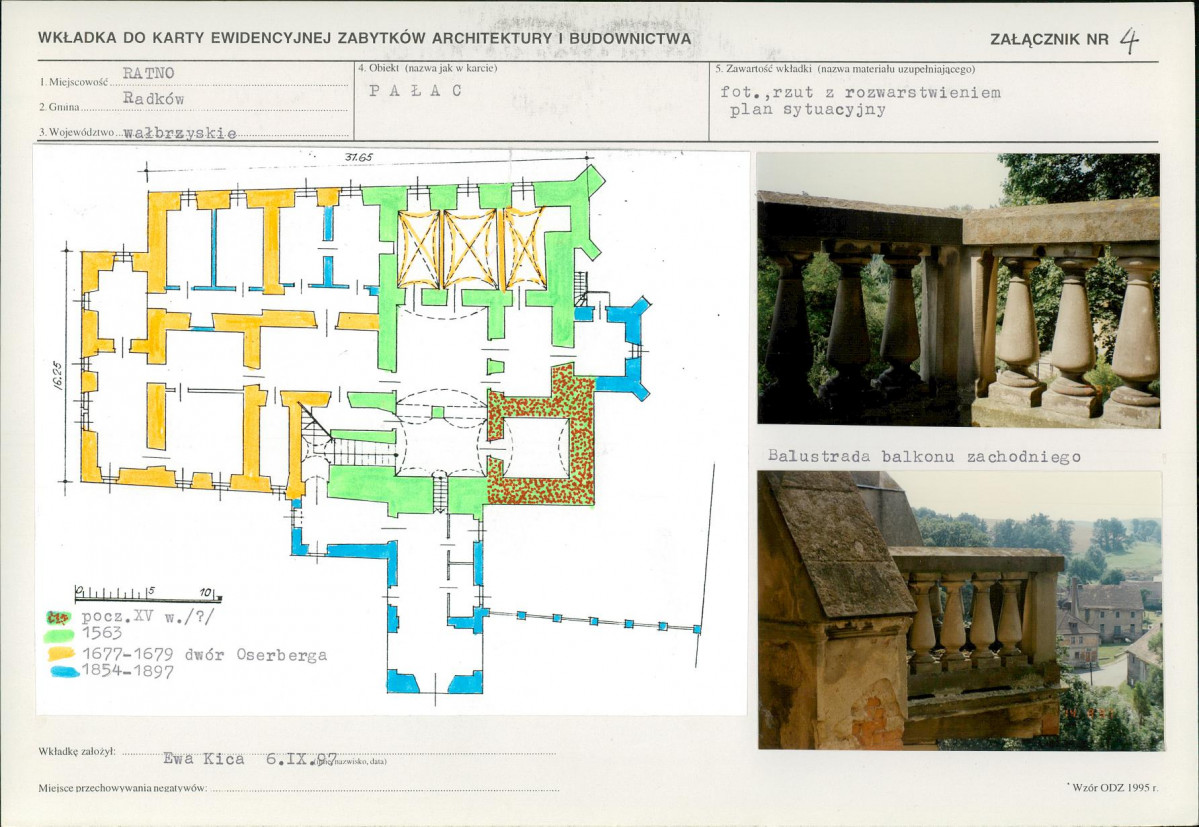The width and height of the screenshot is (1199, 827).
Task: Select the orange 1677-1679 legend swatch
Action: pyautogui.click(x=64, y=654)
